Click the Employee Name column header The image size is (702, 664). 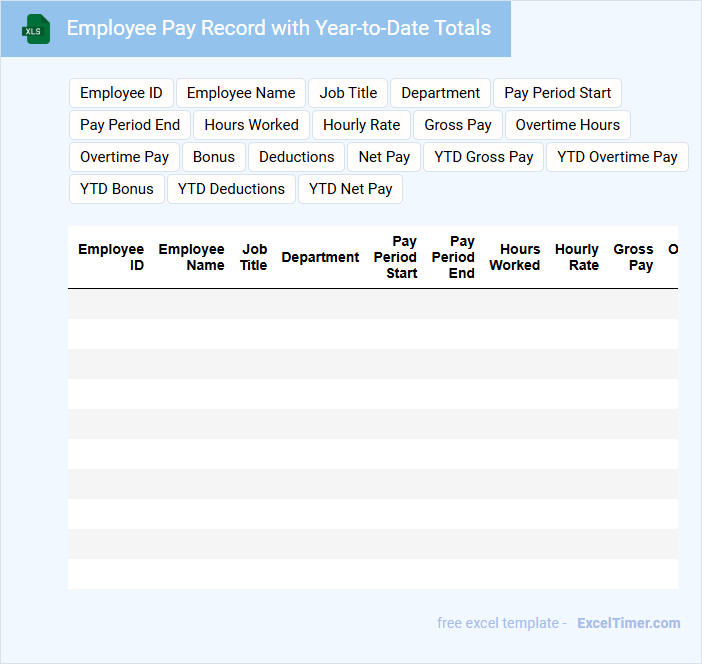(191, 257)
